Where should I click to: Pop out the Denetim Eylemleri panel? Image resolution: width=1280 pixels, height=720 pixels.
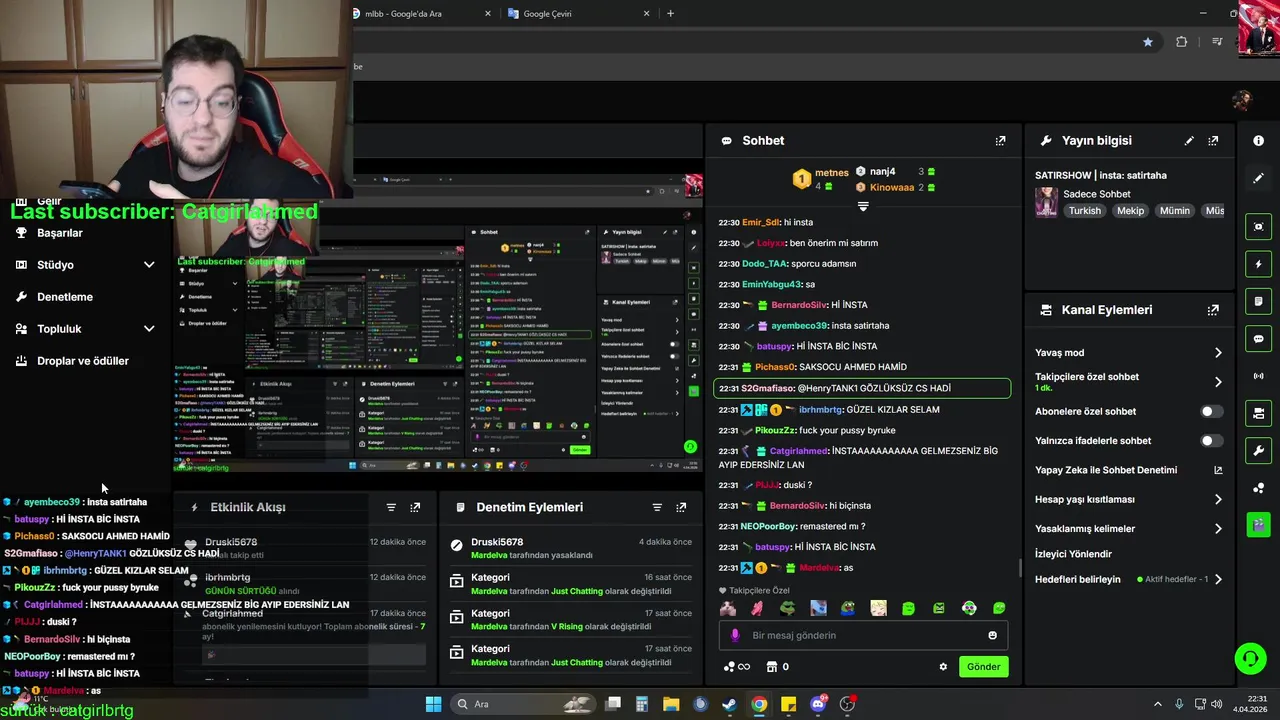[x=681, y=507]
